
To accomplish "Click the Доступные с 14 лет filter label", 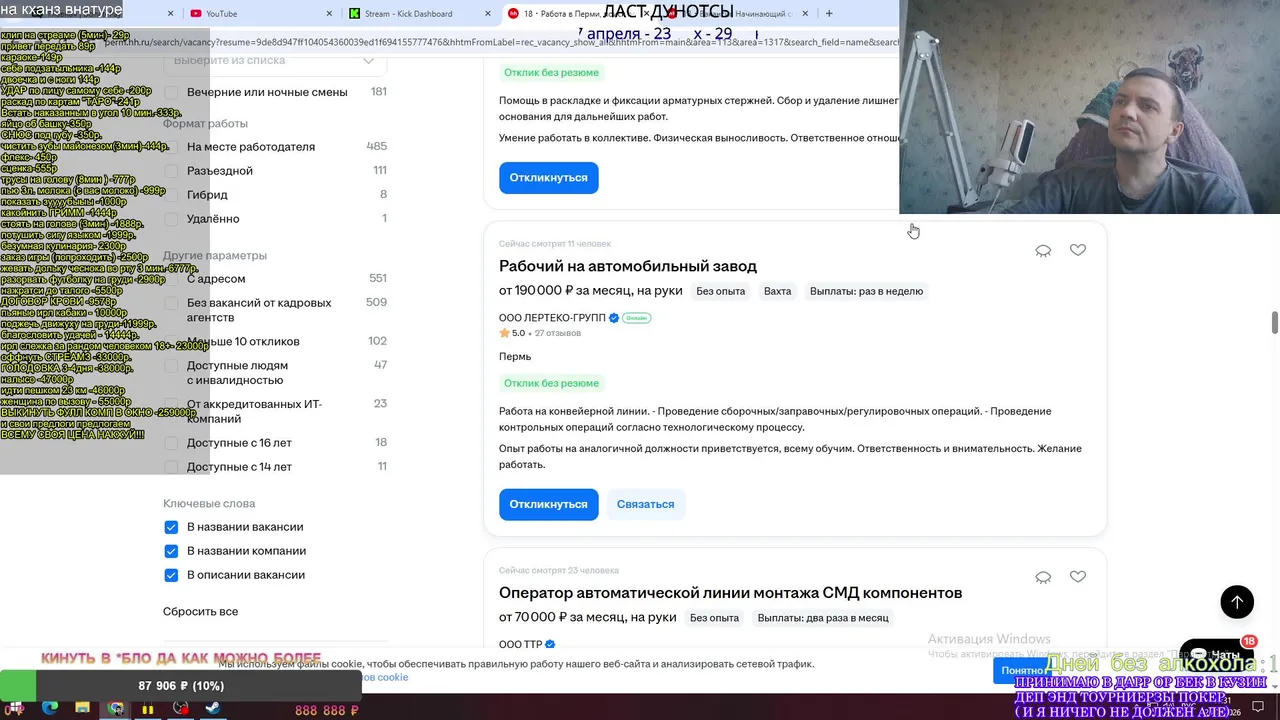I will point(239,467).
